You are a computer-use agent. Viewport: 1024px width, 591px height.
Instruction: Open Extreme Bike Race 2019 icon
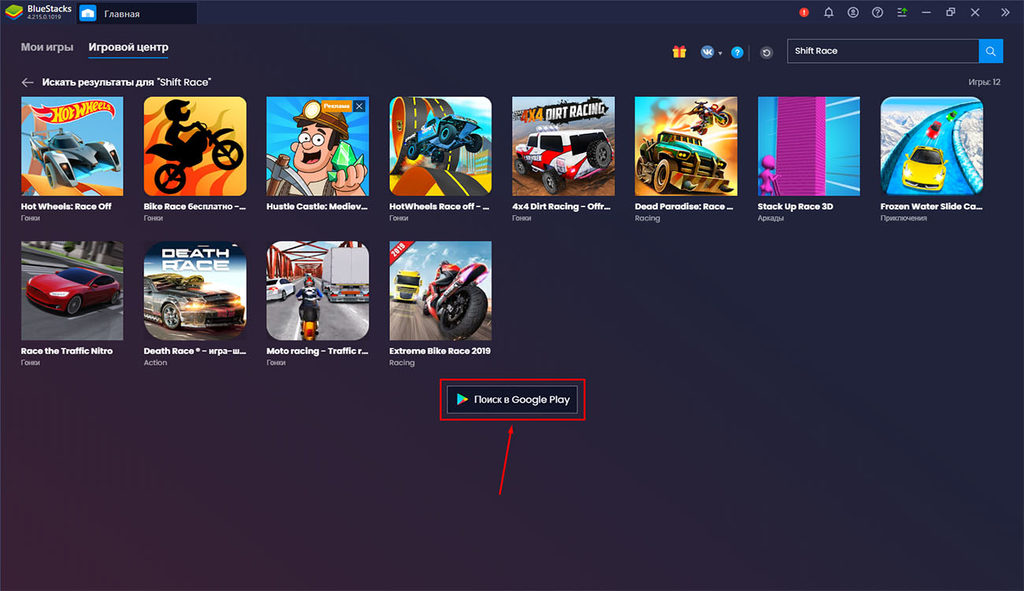[440, 291]
